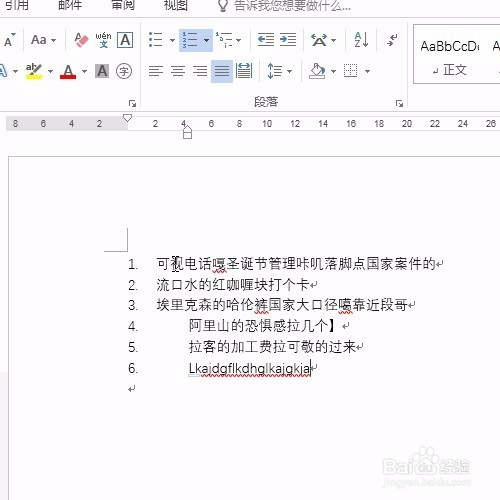Expand shading color dropdown arrow
Viewport: 500px width, 500px height.
coord(333,71)
